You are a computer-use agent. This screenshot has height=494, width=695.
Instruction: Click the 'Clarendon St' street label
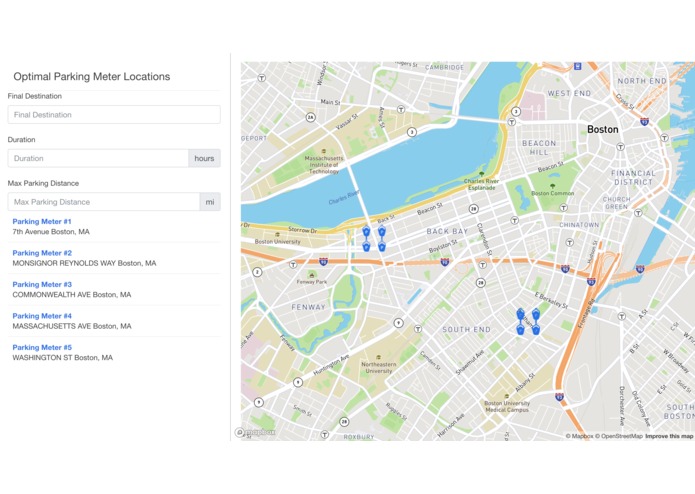484,239
